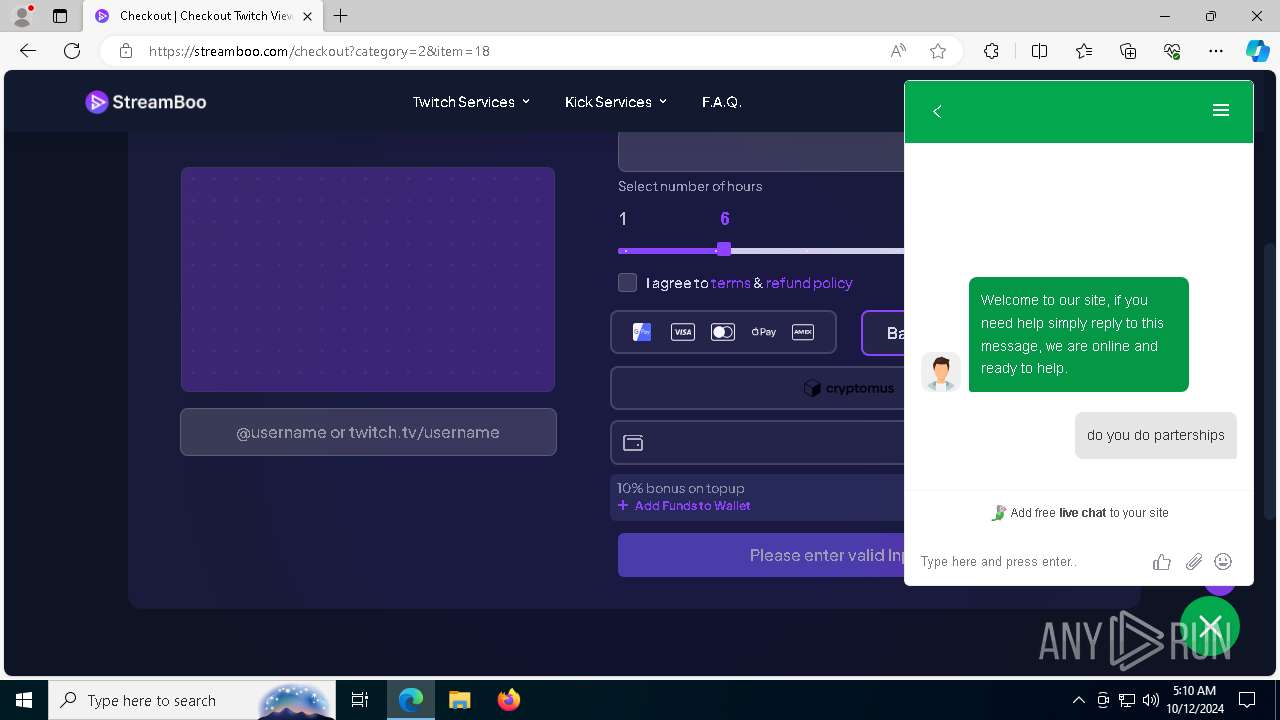View site information padlock icon
Screen dimensions: 1280x720
tap(126, 51)
